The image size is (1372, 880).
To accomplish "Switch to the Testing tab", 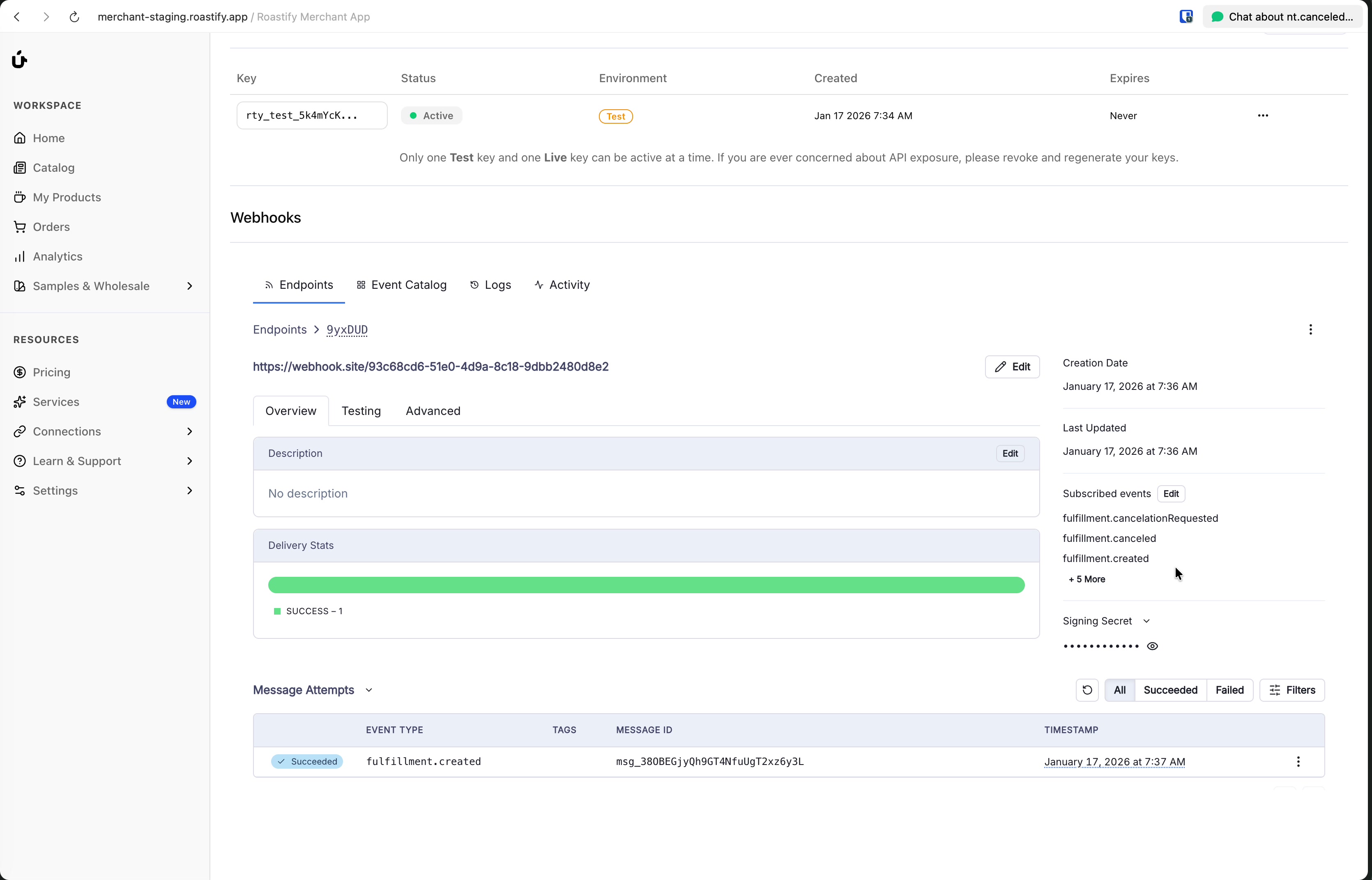I will tap(361, 411).
